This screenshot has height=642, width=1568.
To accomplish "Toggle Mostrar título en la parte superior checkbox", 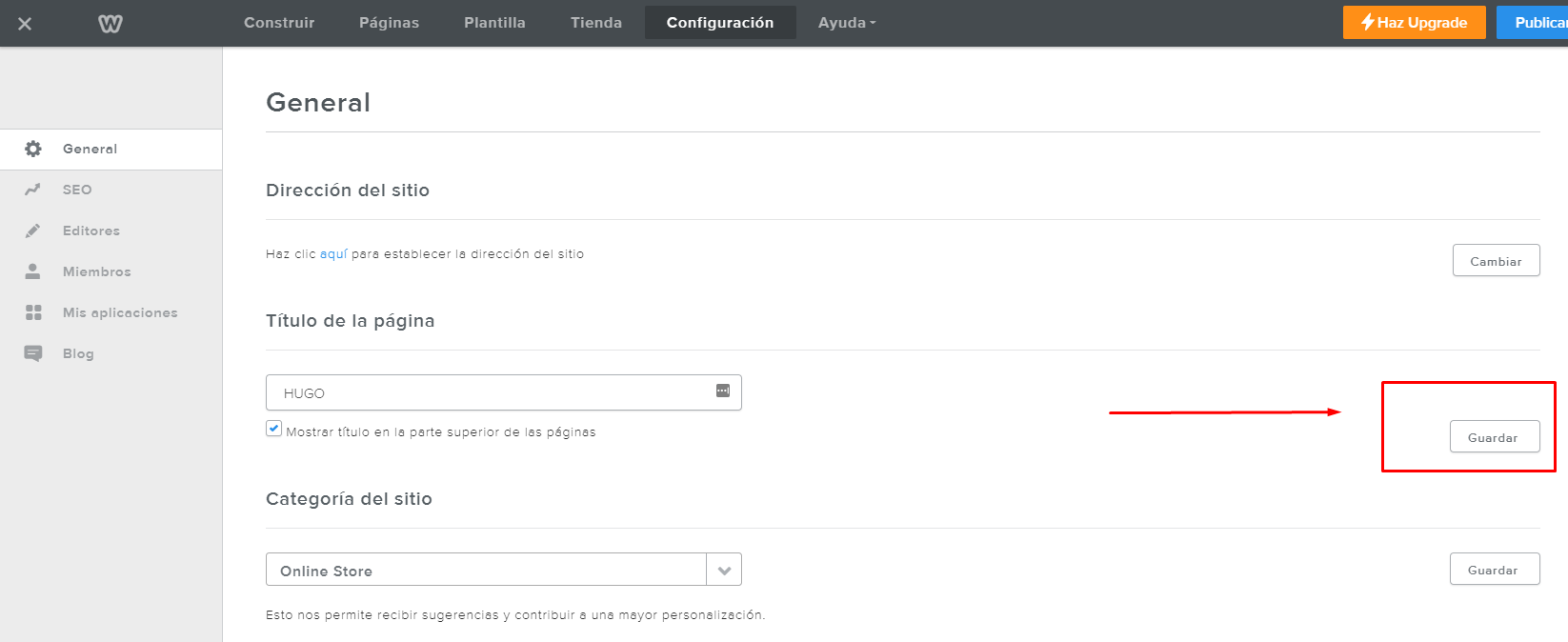I will pyautogui.click(x=274, y=429).
